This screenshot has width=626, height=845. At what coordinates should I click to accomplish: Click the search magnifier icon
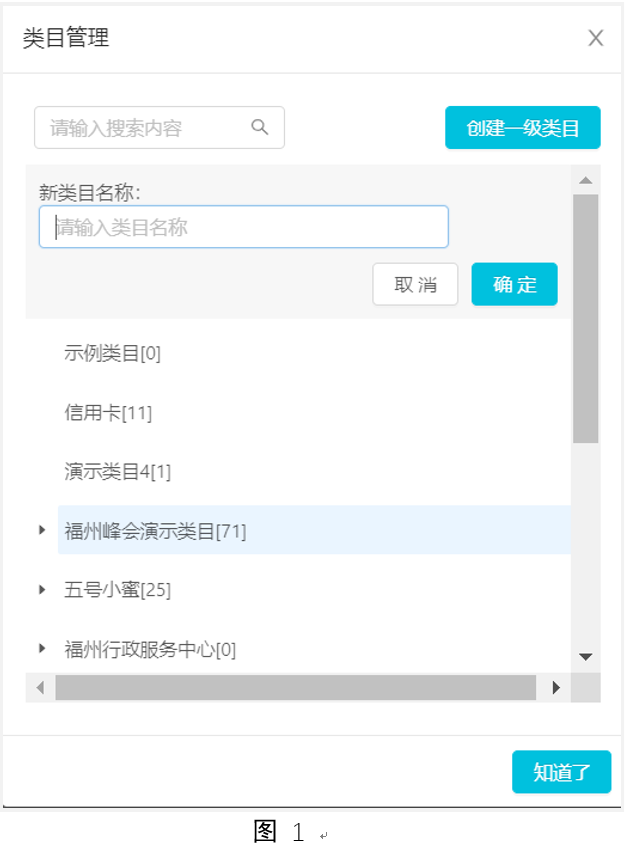tap(260, 127)
